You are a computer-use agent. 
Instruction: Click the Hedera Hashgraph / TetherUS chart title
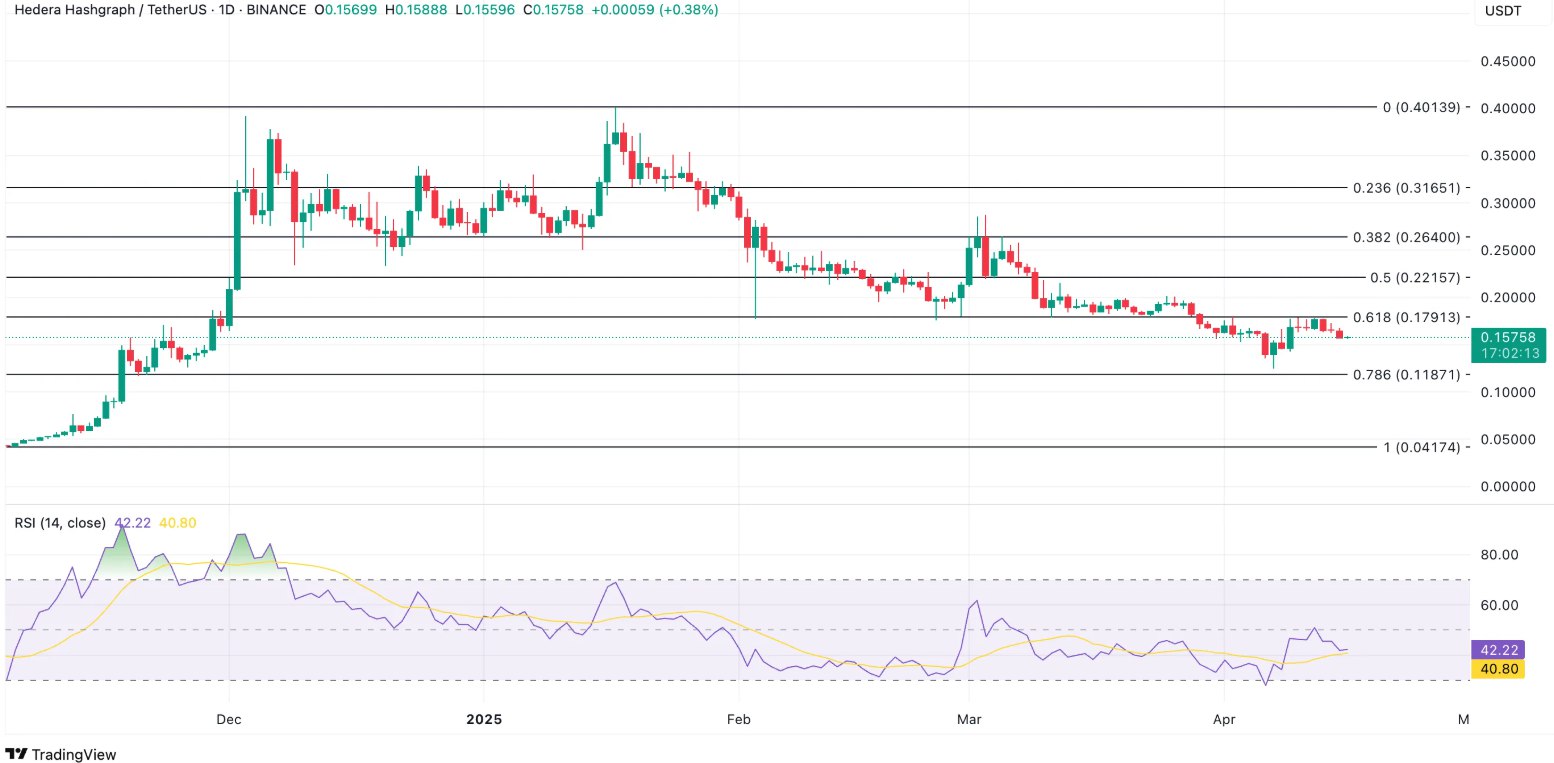pos(109,10)
